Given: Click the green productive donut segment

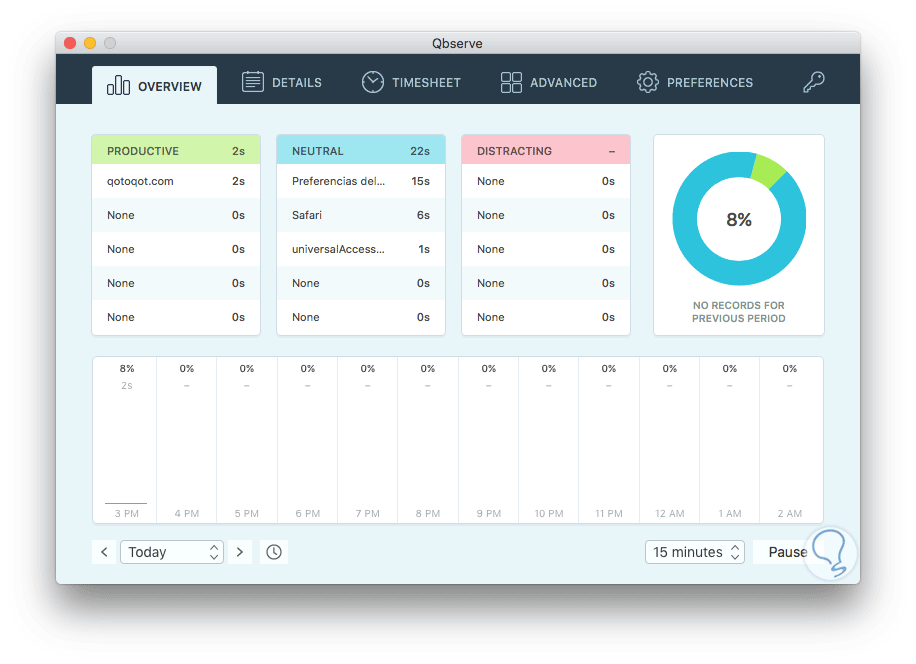Looking at the screenshot, I should [x=768, y=169].
